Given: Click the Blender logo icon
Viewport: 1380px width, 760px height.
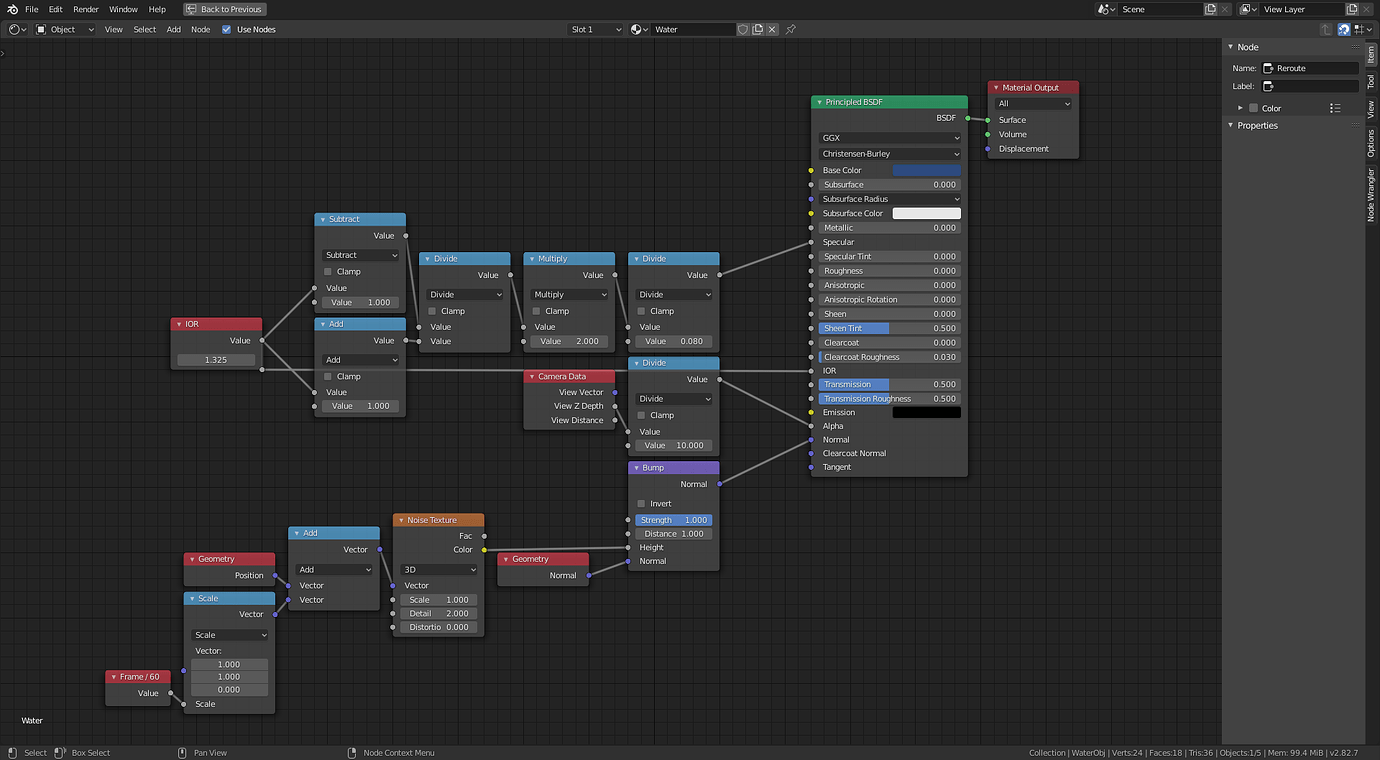Looking at the screenshot, I should coord(12,9).
